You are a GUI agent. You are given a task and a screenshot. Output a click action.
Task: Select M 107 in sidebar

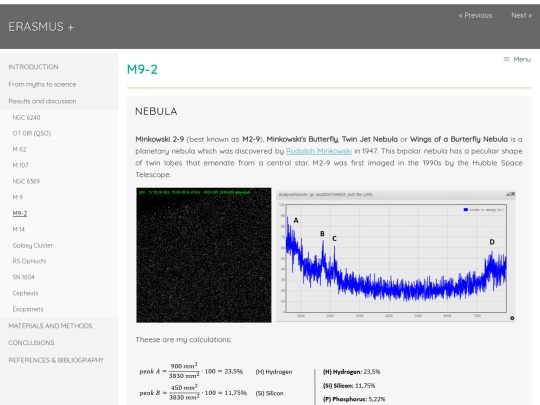(20, 165)
